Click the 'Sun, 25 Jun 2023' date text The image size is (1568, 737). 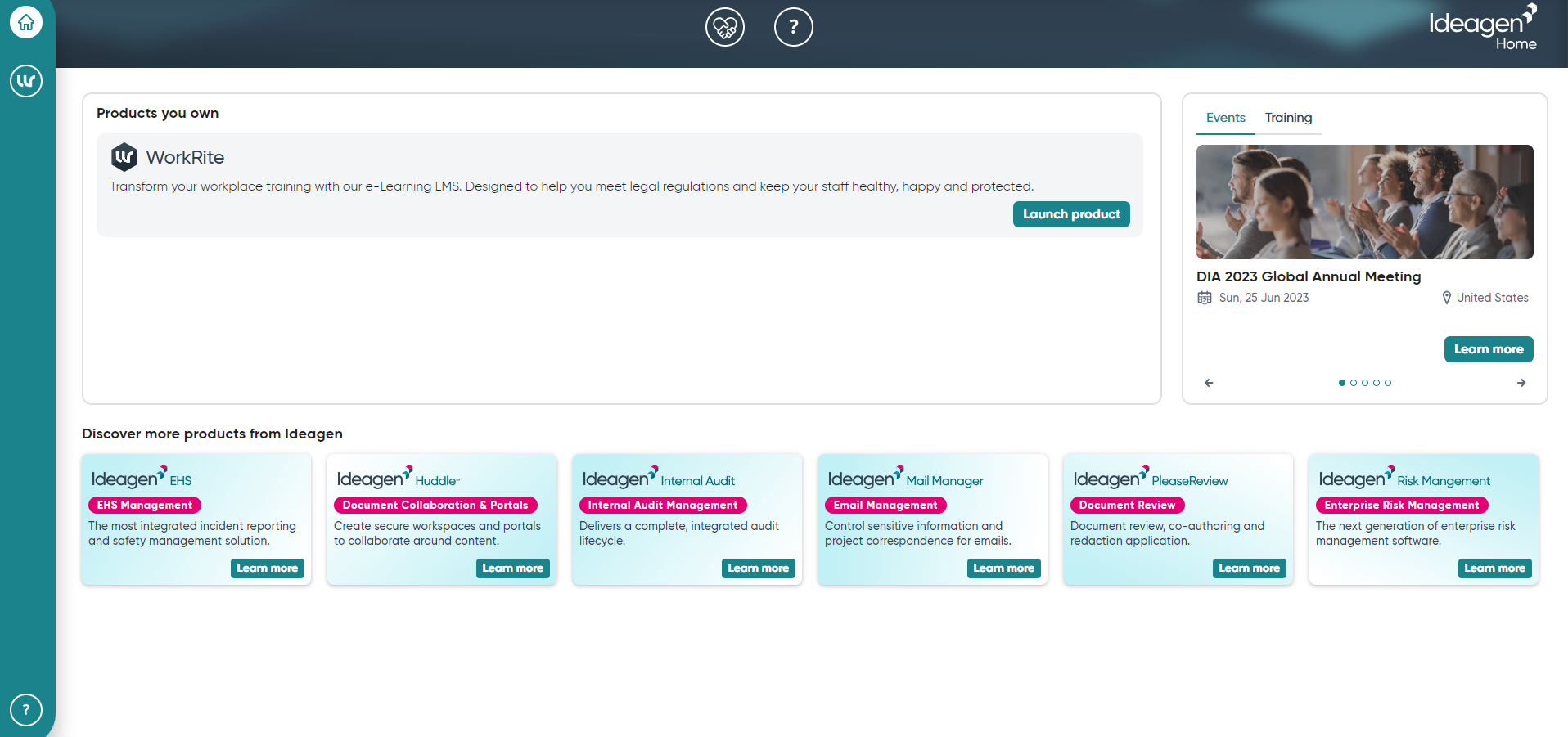pos(1264,298)
